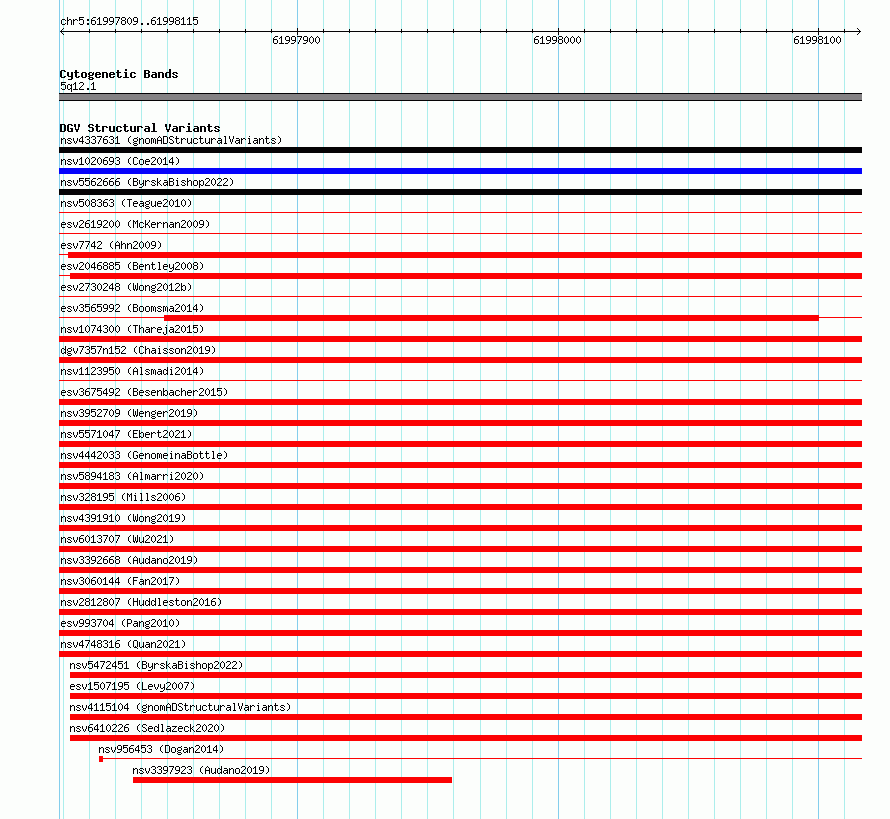The height and width of the screenshot is (819, 890).
Task: Open variant nsv3392668 (Audano2019)
Action: 129,560
